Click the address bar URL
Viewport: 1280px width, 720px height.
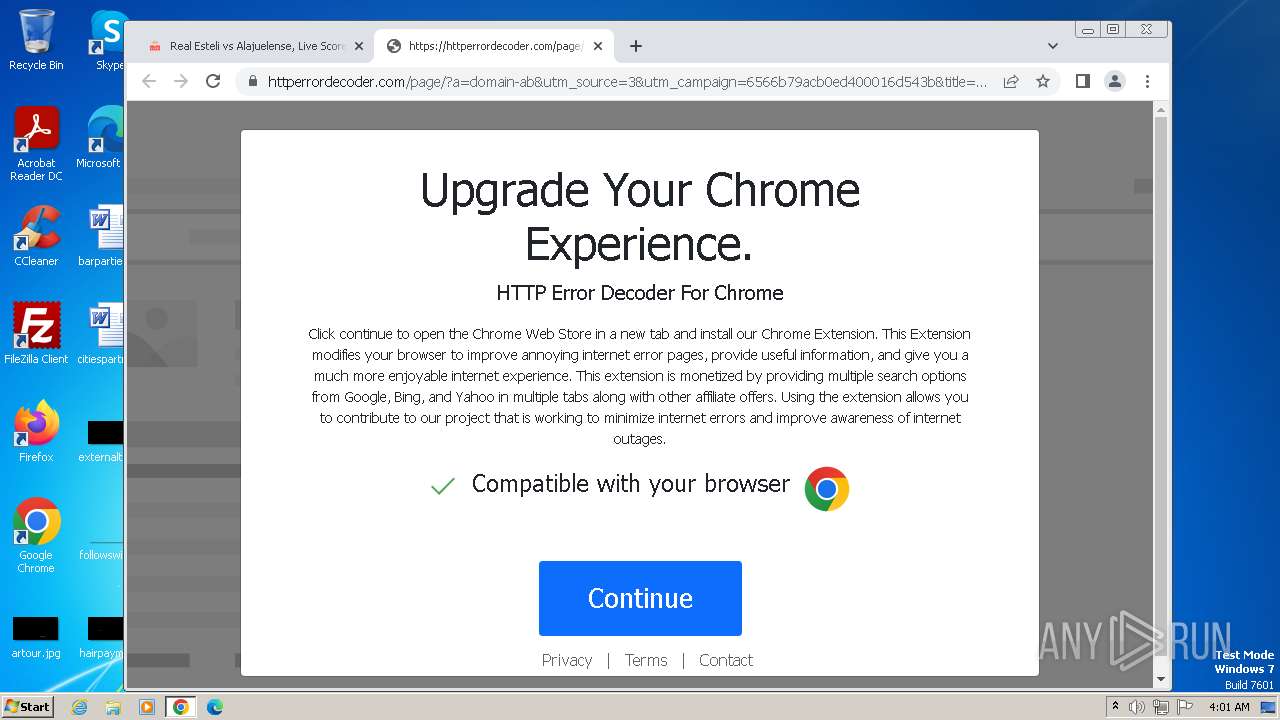(x=627, y=81)
